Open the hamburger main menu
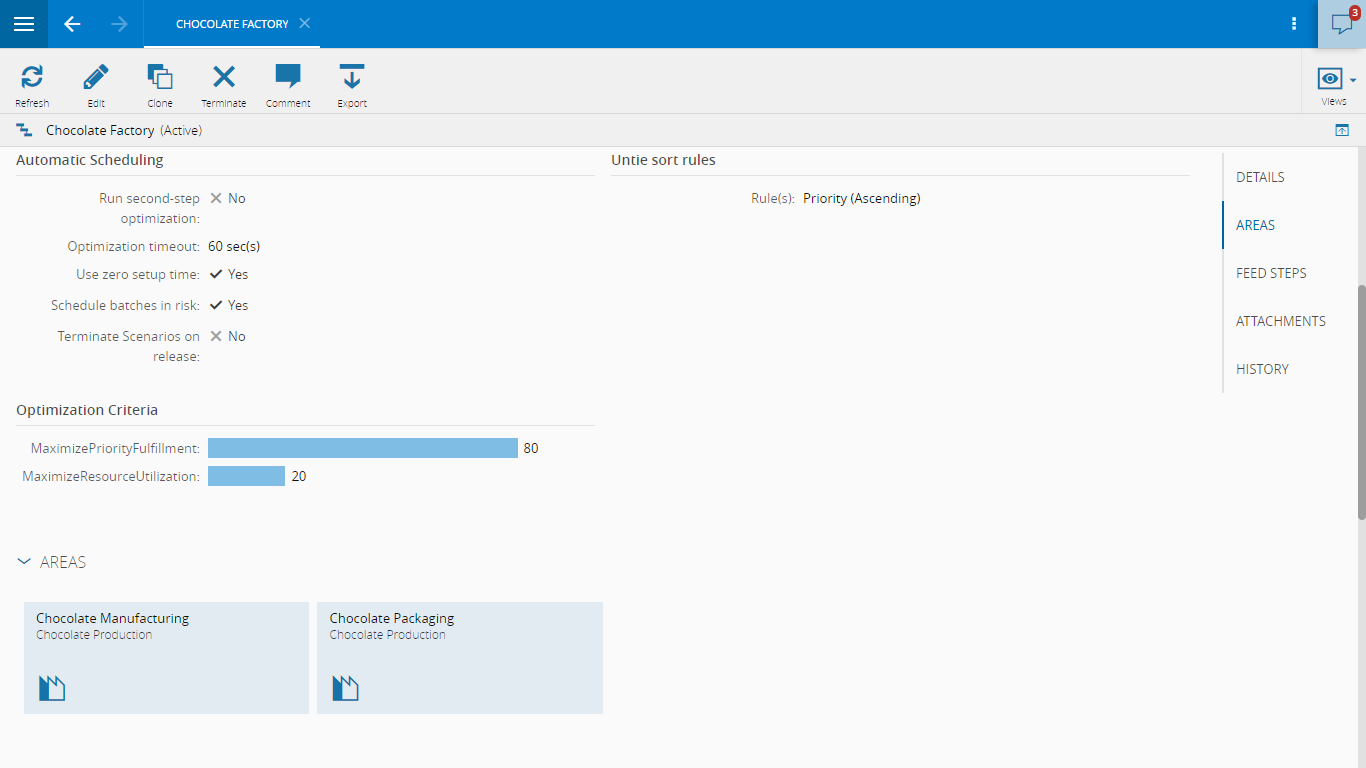 point(24,24)
